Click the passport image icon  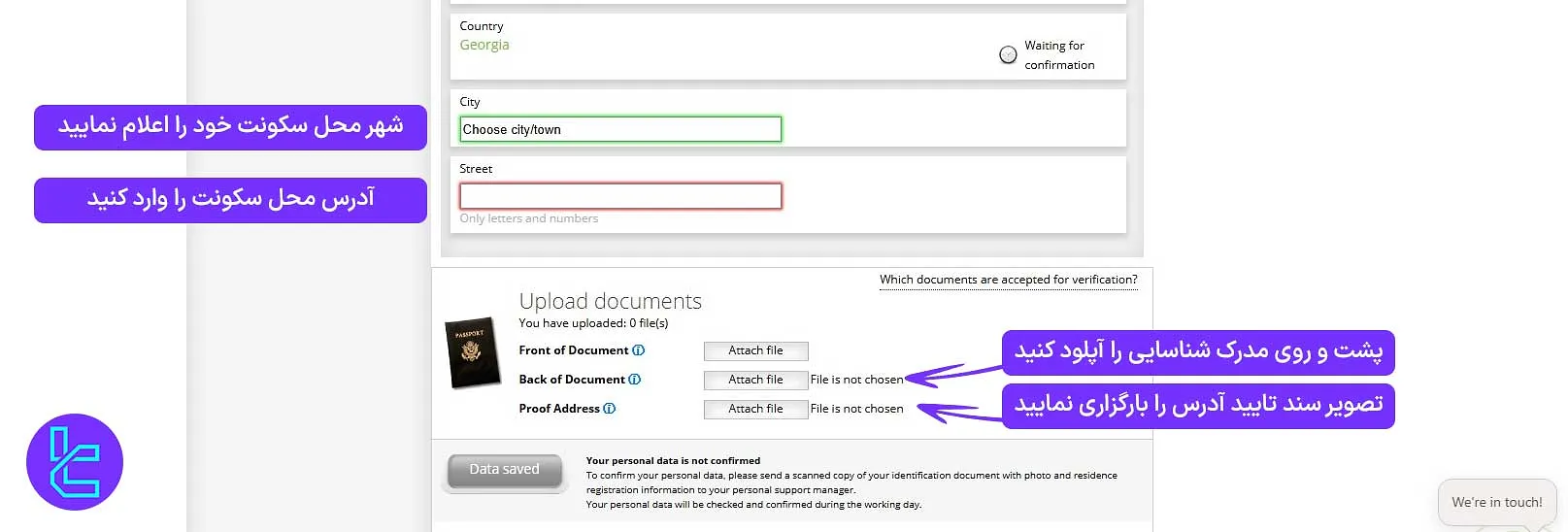(x=472, y=352)
